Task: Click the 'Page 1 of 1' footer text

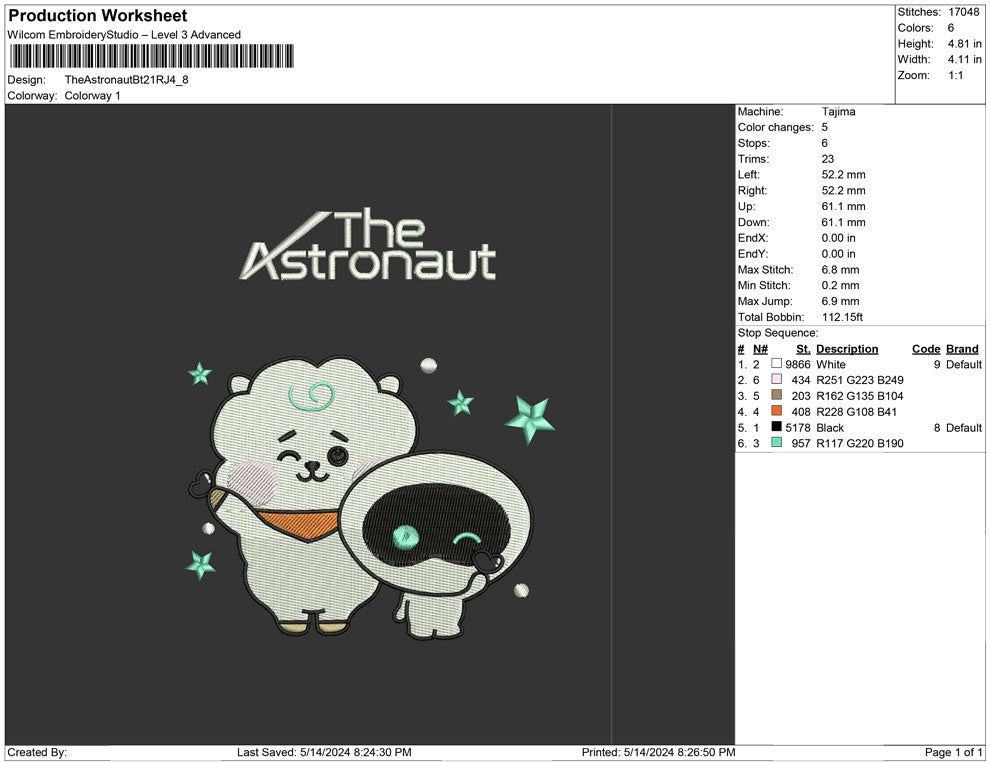Action: click(x=953, y=752)
